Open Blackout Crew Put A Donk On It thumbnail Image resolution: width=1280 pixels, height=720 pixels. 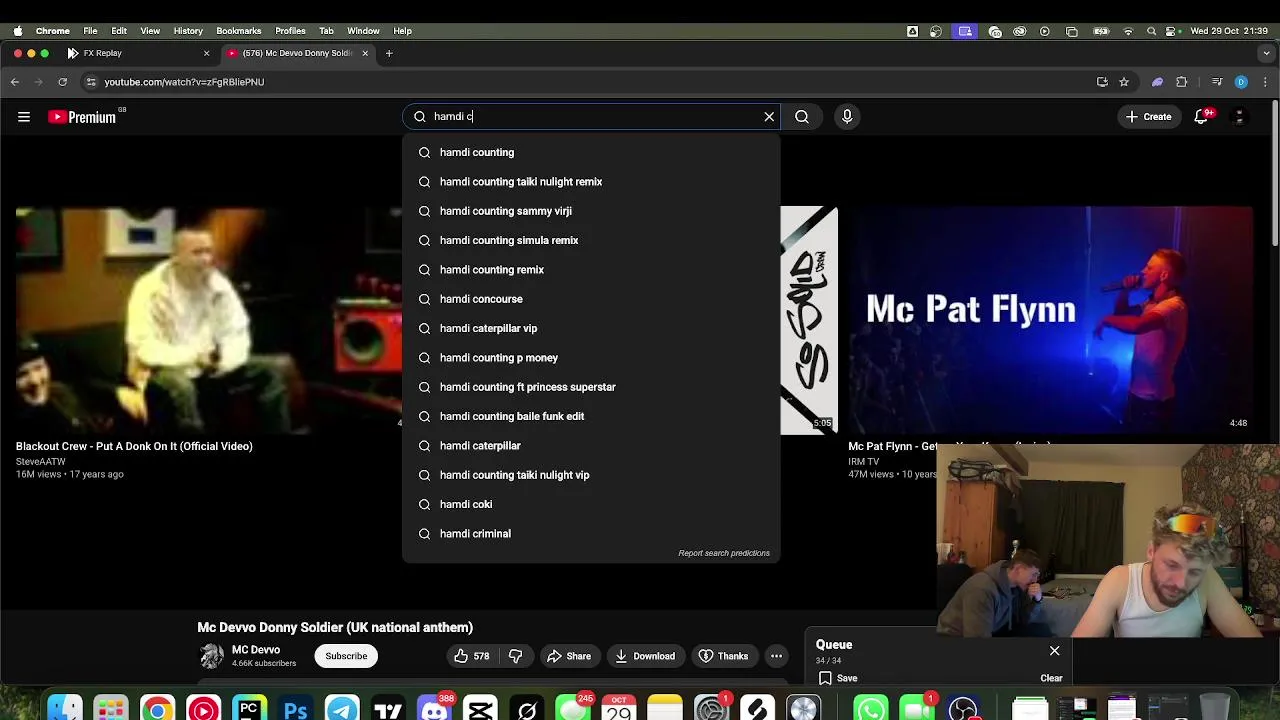coord(208,320)
